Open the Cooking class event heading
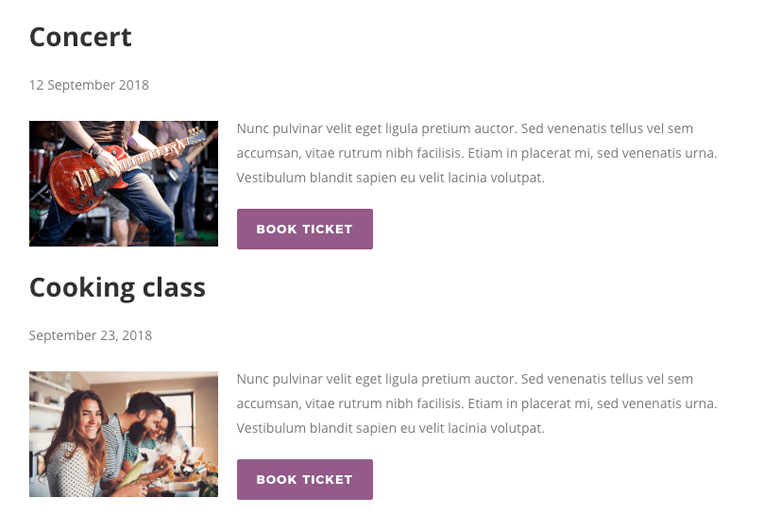 point(117,288)
